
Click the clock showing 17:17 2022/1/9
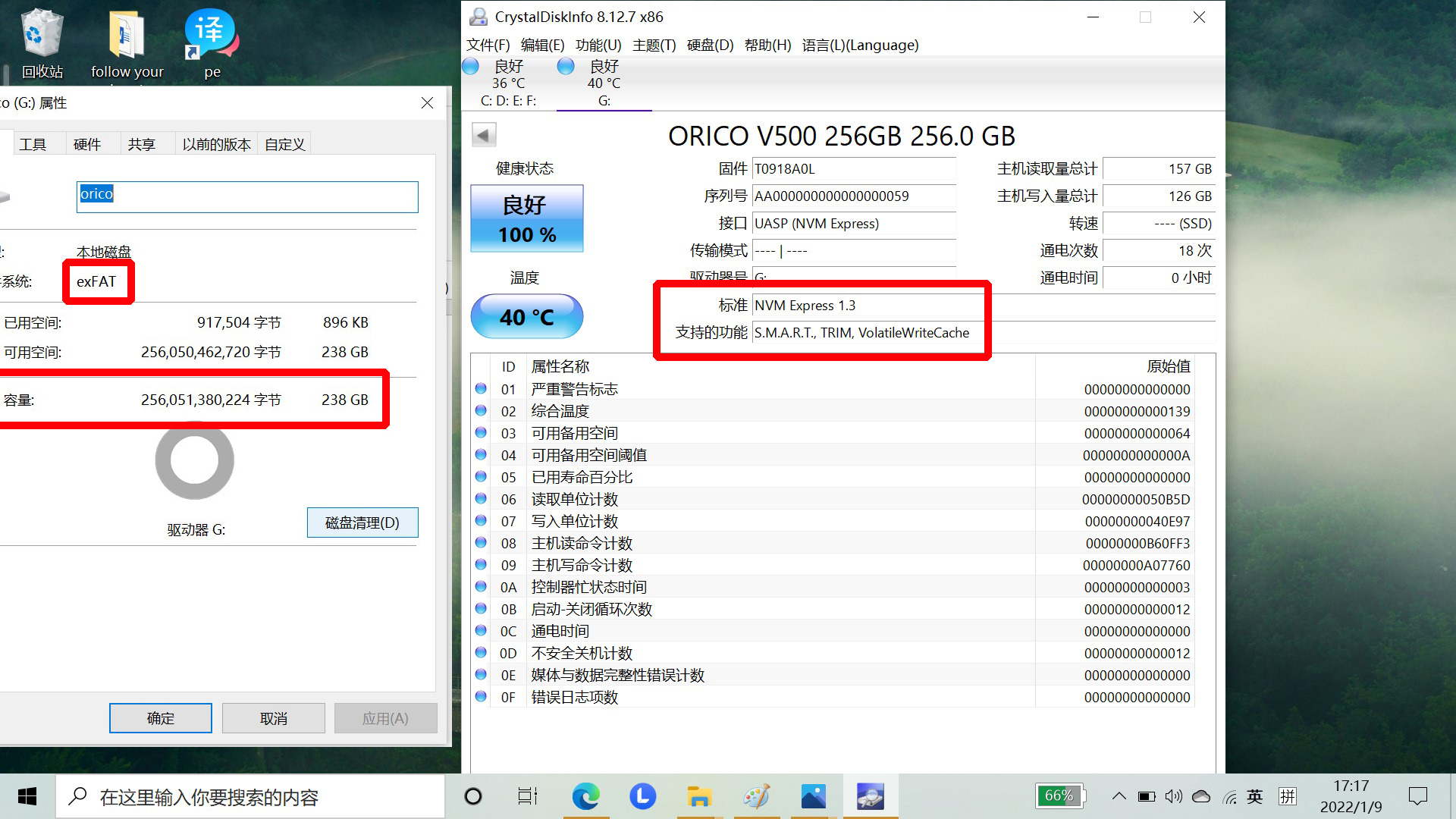1351,796
